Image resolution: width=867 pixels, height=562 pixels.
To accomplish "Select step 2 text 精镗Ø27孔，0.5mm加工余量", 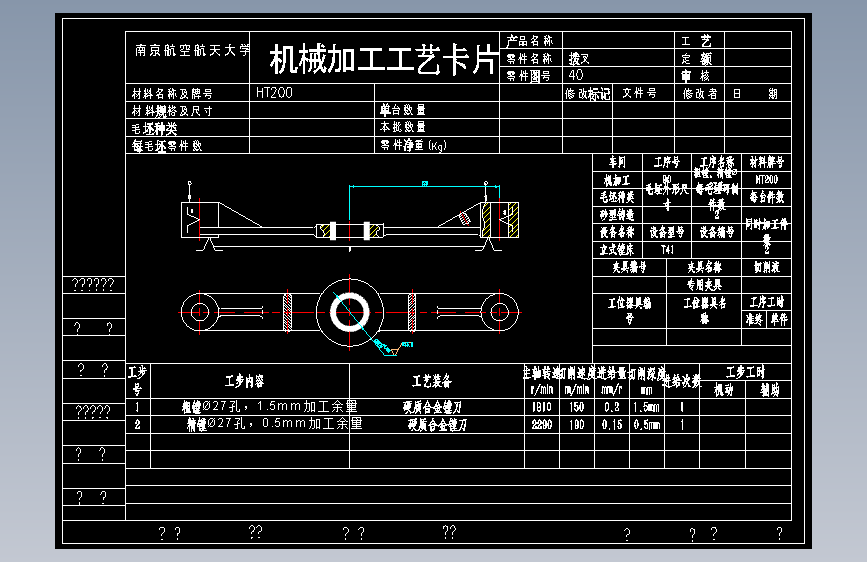I will click(x=274, y=424).
